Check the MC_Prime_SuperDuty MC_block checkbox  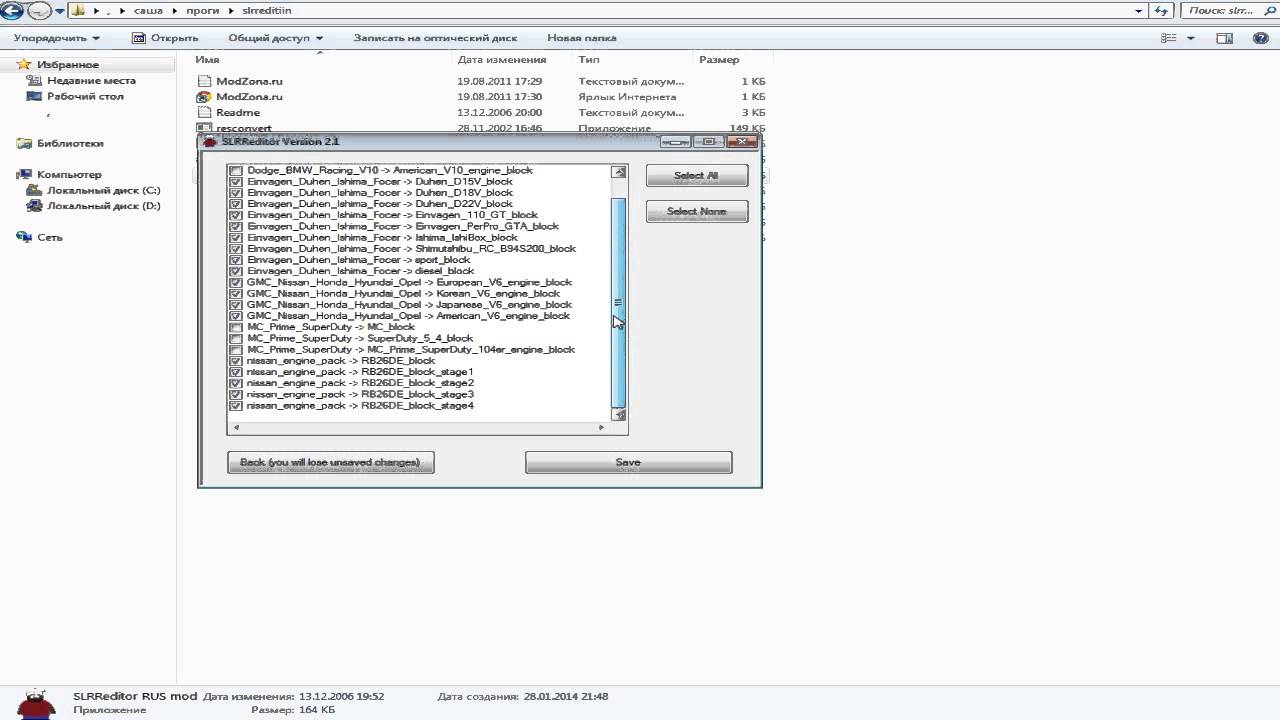(x=236, y=327)
